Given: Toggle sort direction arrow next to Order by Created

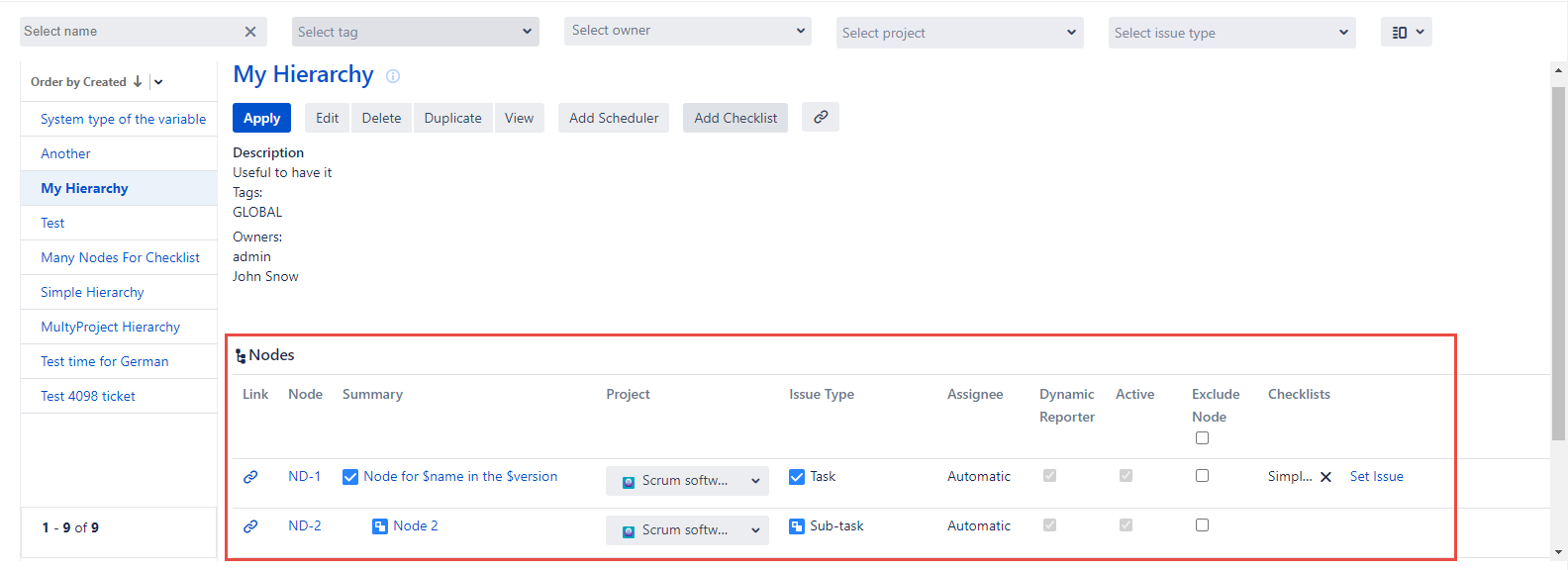Looking at the screenshot, I should point(138,82).
